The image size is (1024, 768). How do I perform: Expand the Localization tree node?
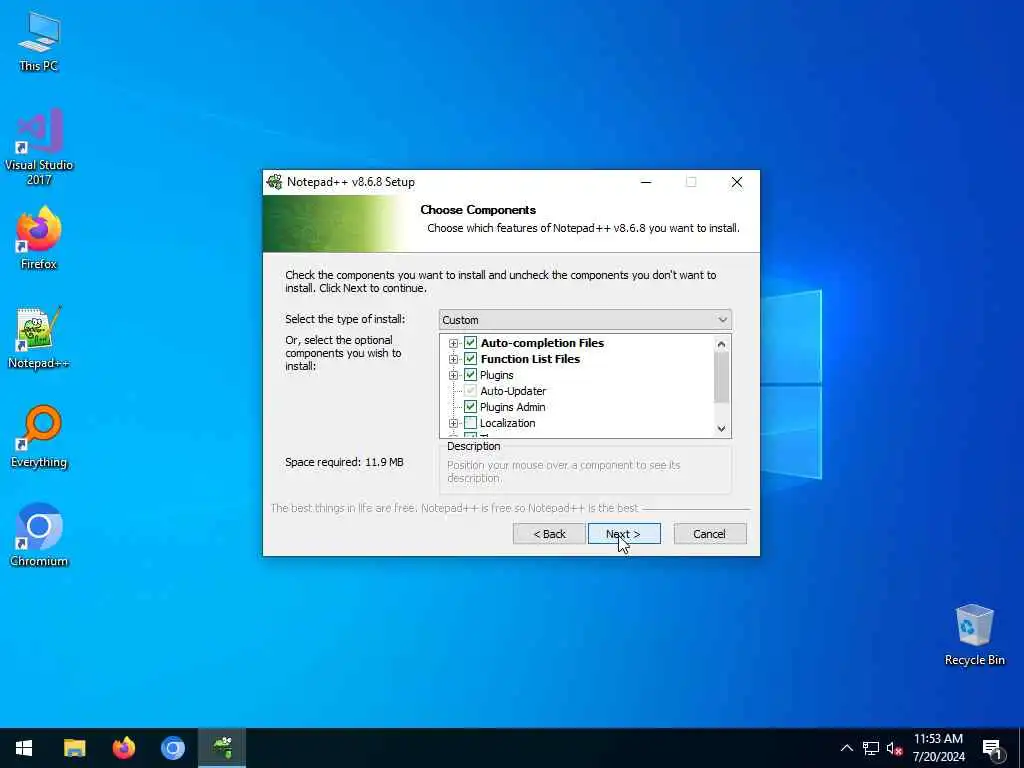453,423
